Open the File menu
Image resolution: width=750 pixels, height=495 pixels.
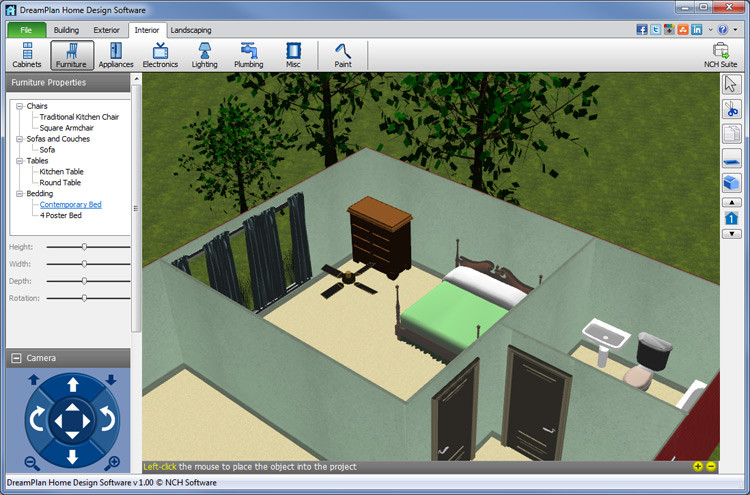coord(26,30)
